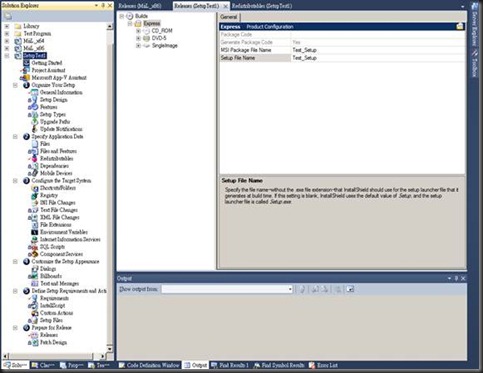The height and width of the screenshot is (373, 483).
Task: Expand the CD_ROM build node
Action: [138, 31]
